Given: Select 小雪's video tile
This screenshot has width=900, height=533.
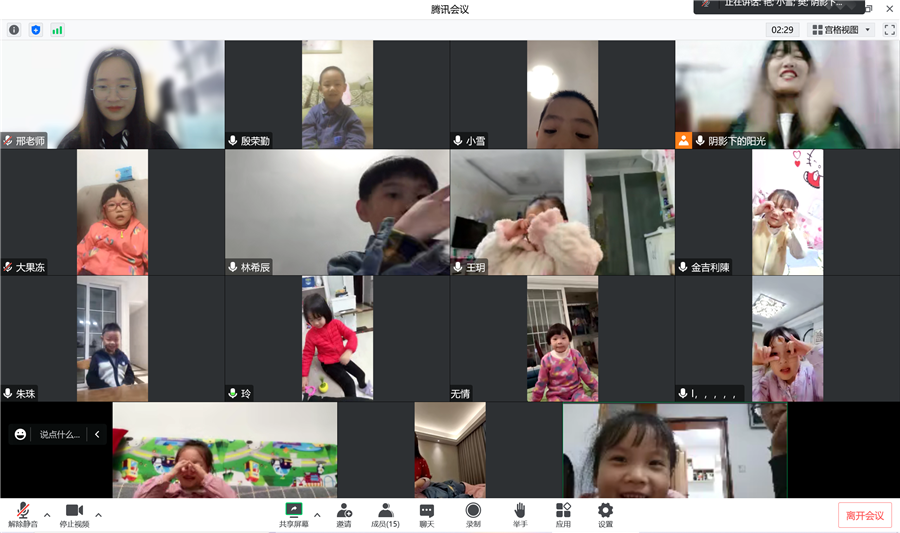Looking at the screenshot, I should pyautogui.click(x=562, y=94).
